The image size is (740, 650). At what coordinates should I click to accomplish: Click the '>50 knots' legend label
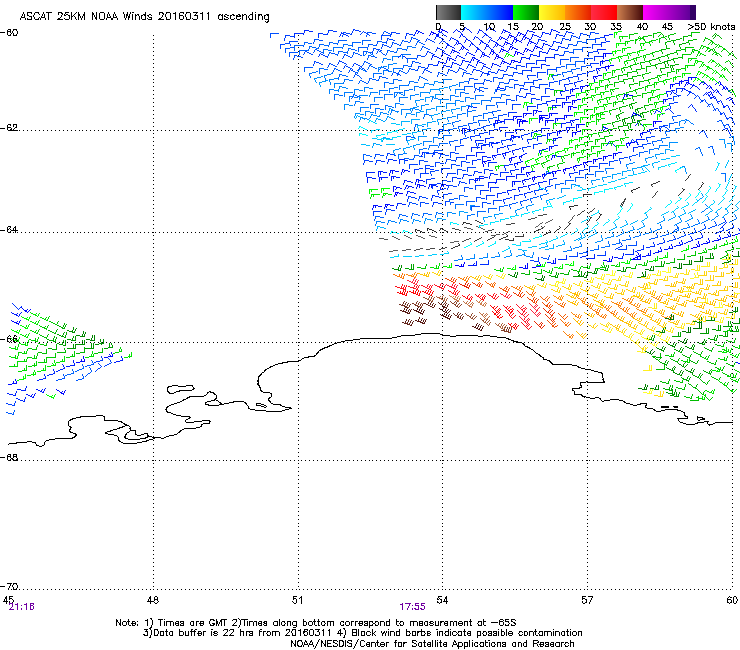point(711,26)
